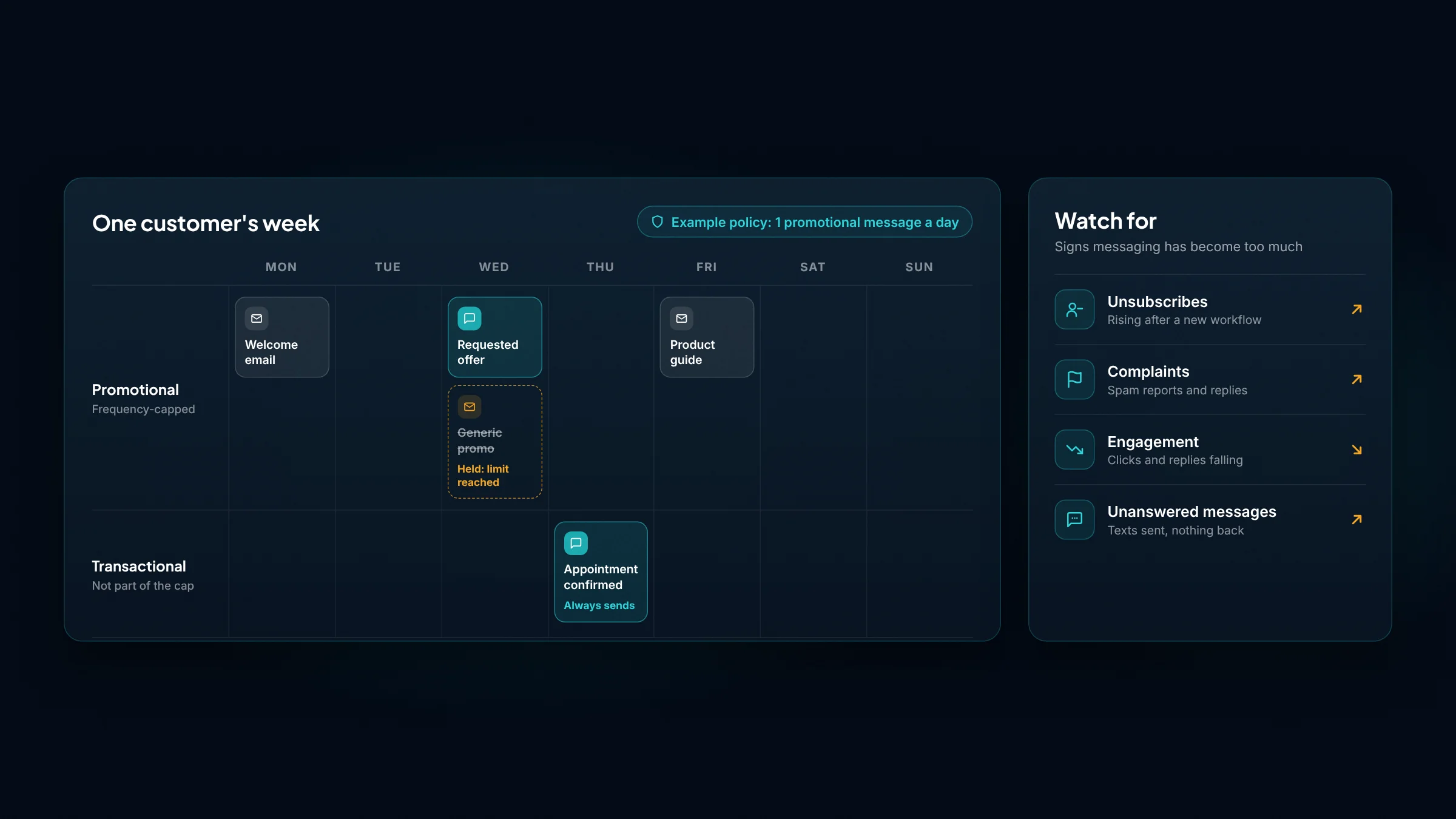Click the Promotional row label
The image size is (1456, 819).
coord(135,390)
